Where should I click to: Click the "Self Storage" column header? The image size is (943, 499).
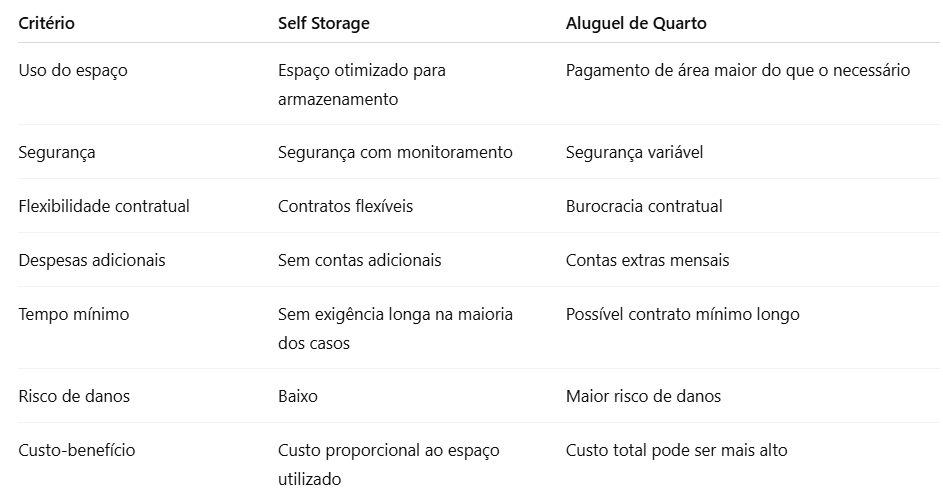click(x=322, y=23)
